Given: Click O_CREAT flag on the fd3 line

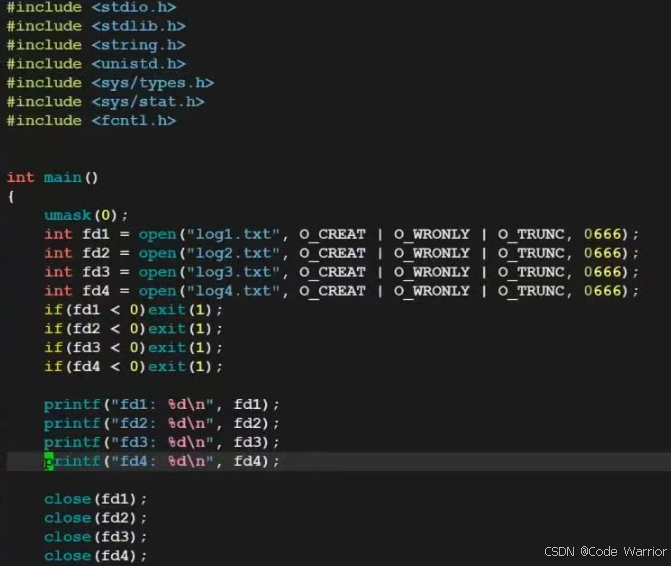Looking at the screenshot, I should click(x=333, y=272).
